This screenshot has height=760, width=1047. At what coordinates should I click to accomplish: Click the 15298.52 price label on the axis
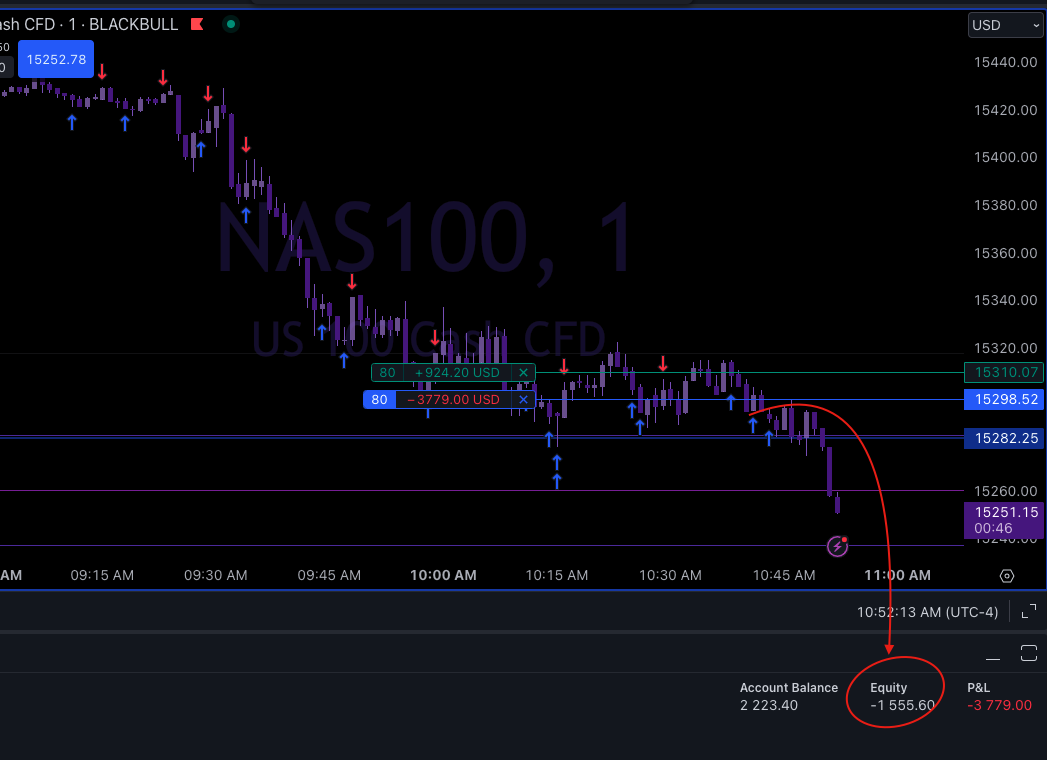(x=1003, y=399)
